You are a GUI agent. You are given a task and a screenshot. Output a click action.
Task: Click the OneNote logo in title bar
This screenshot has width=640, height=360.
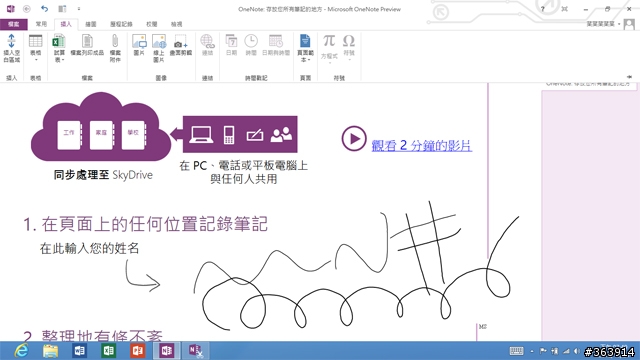[x=11, y=9]
